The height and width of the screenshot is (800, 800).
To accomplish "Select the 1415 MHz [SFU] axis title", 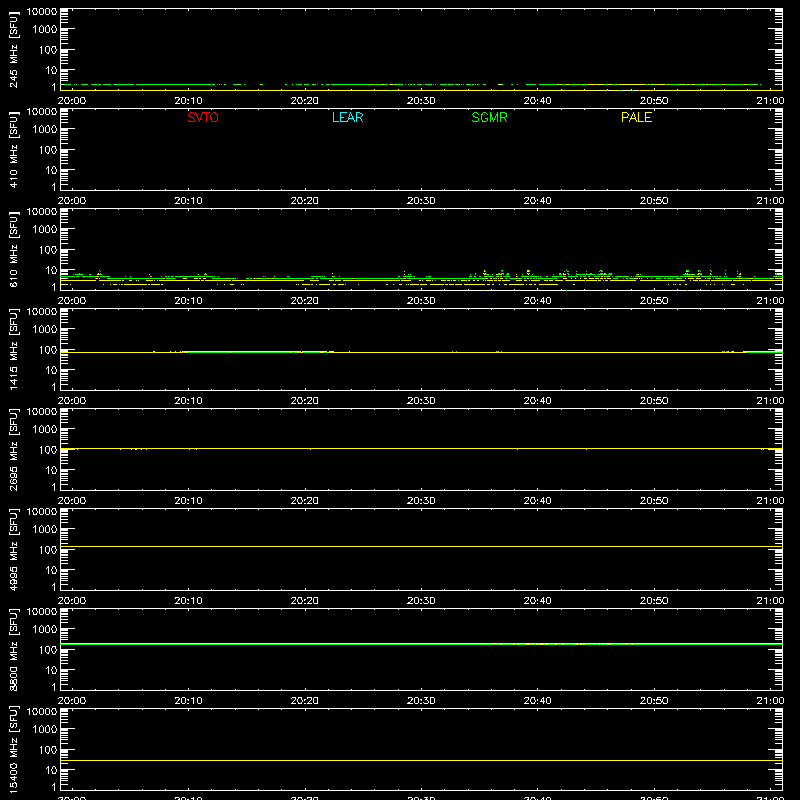I will click(13, 349).
